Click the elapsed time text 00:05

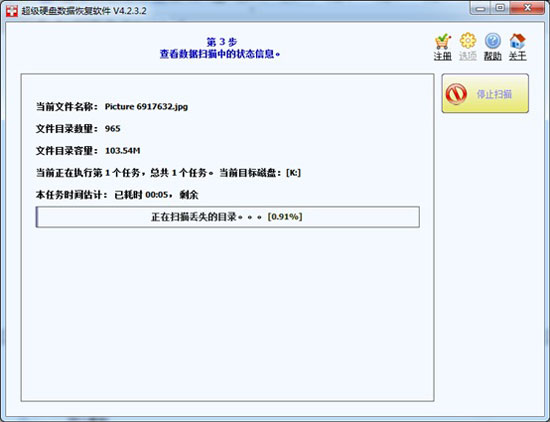click(156, 195)
